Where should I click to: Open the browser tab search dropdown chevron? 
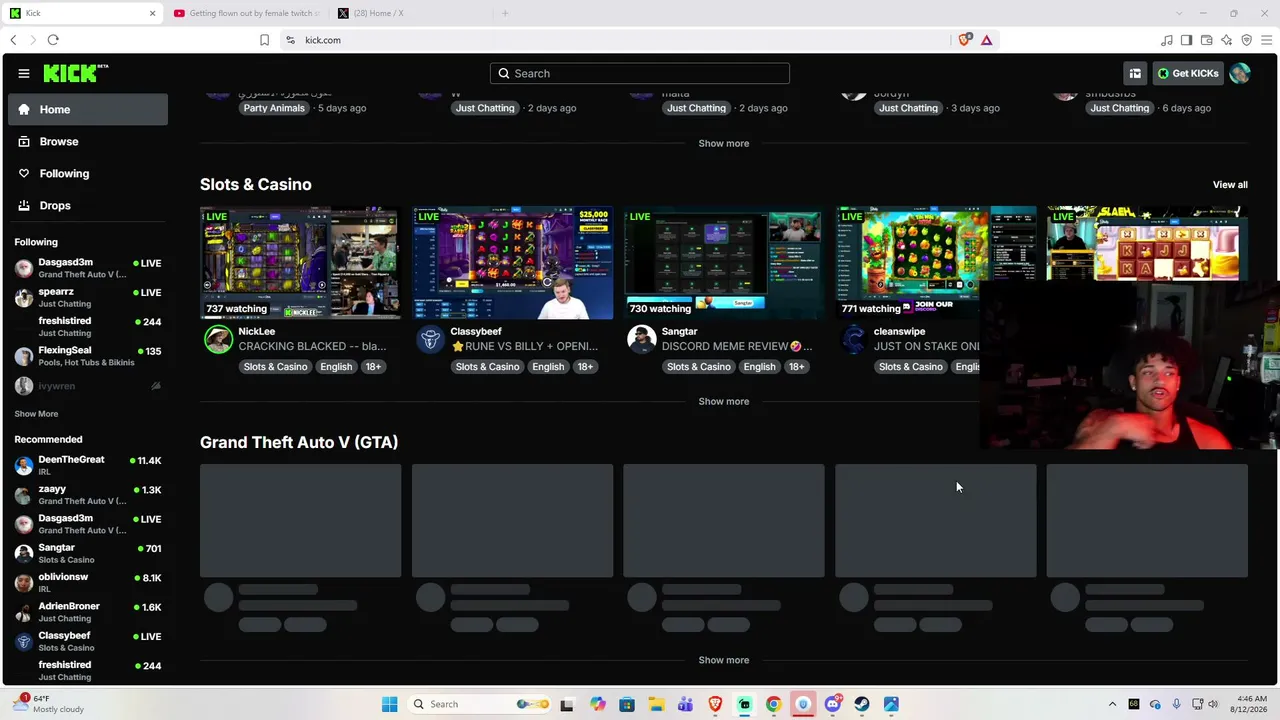coord(1178,13)
